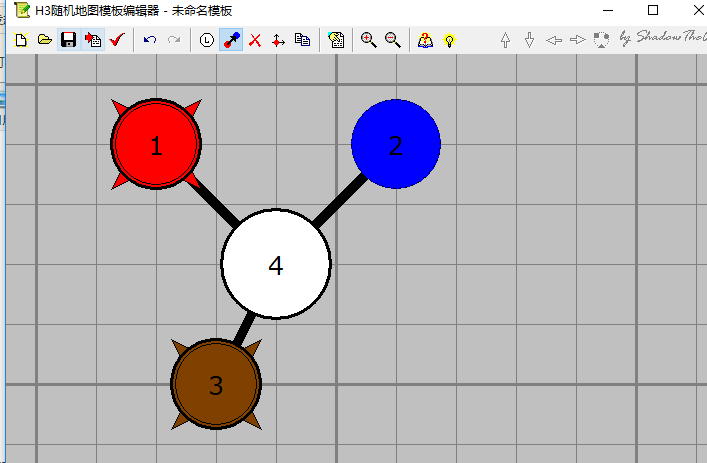The image size is (707, 463).
Task: Redo the last undone action
Action: [x=174, y=40]
